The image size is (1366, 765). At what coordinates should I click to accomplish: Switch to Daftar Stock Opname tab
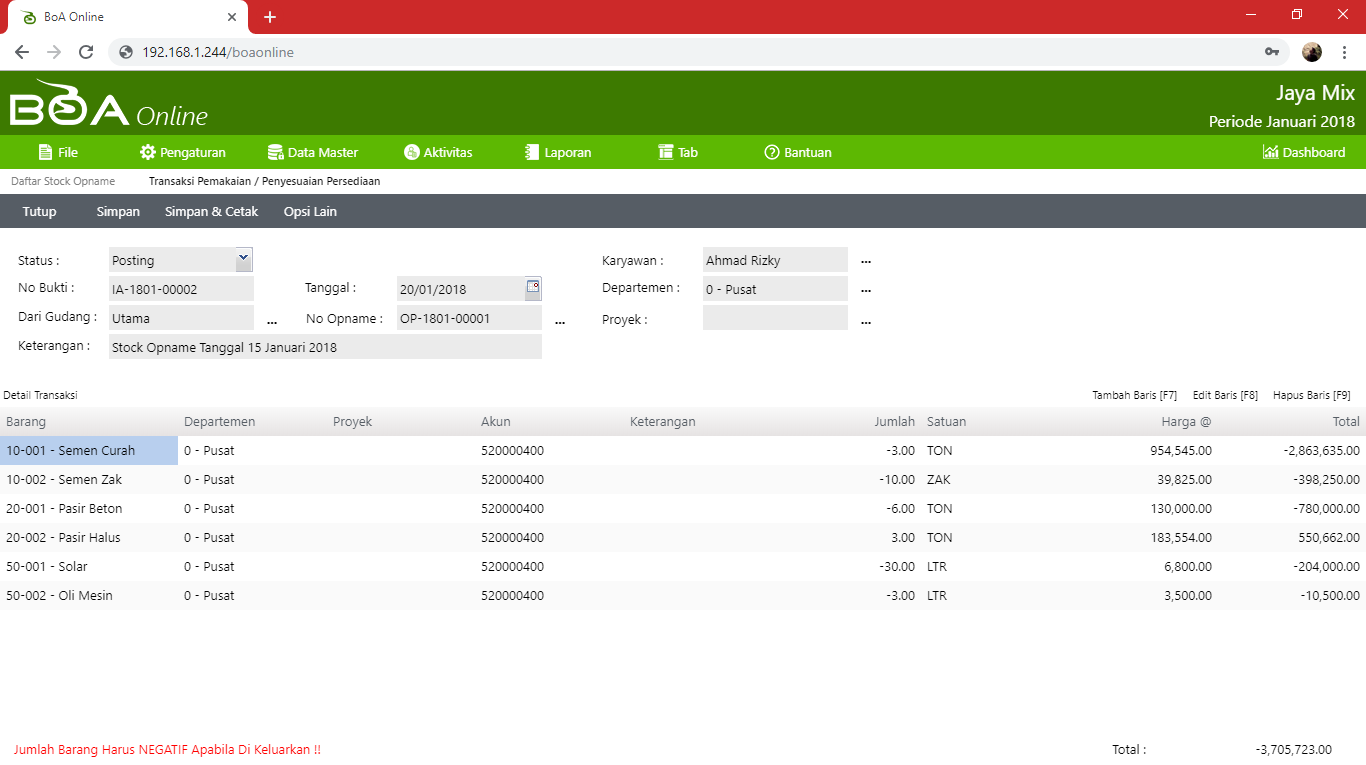point(63,181)
